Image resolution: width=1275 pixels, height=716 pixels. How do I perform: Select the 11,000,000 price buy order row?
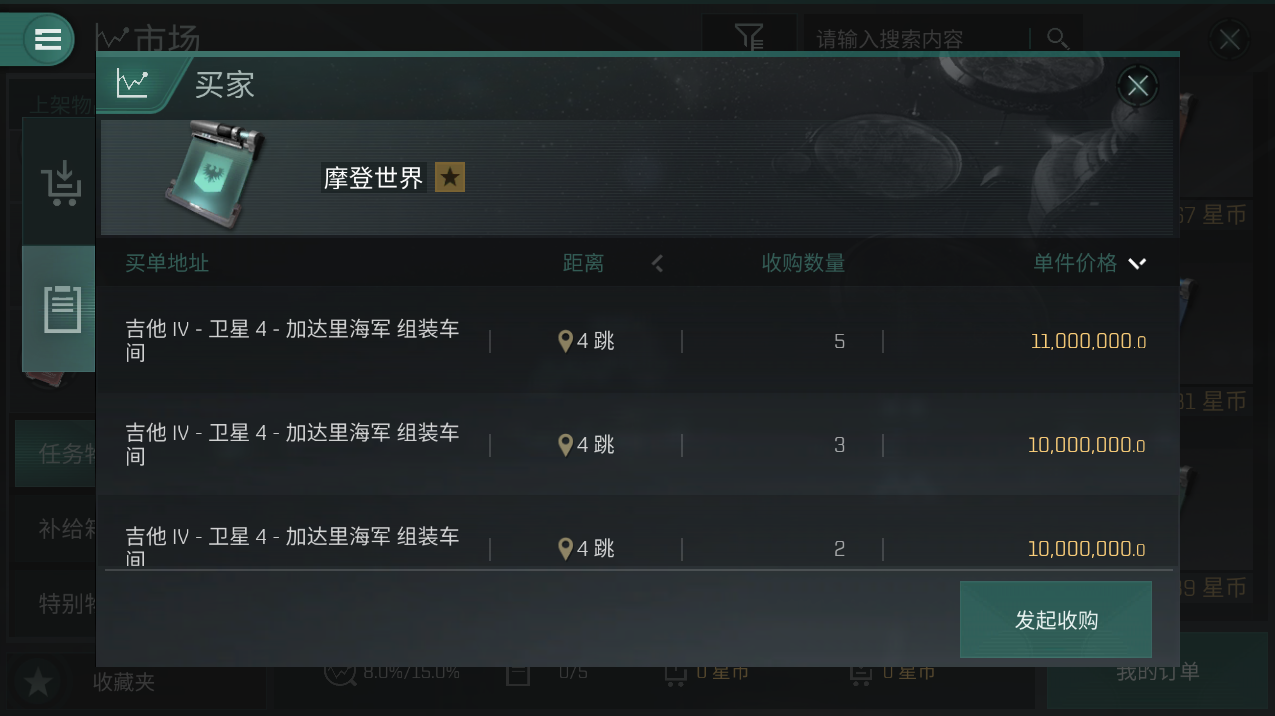coord(640,341)
